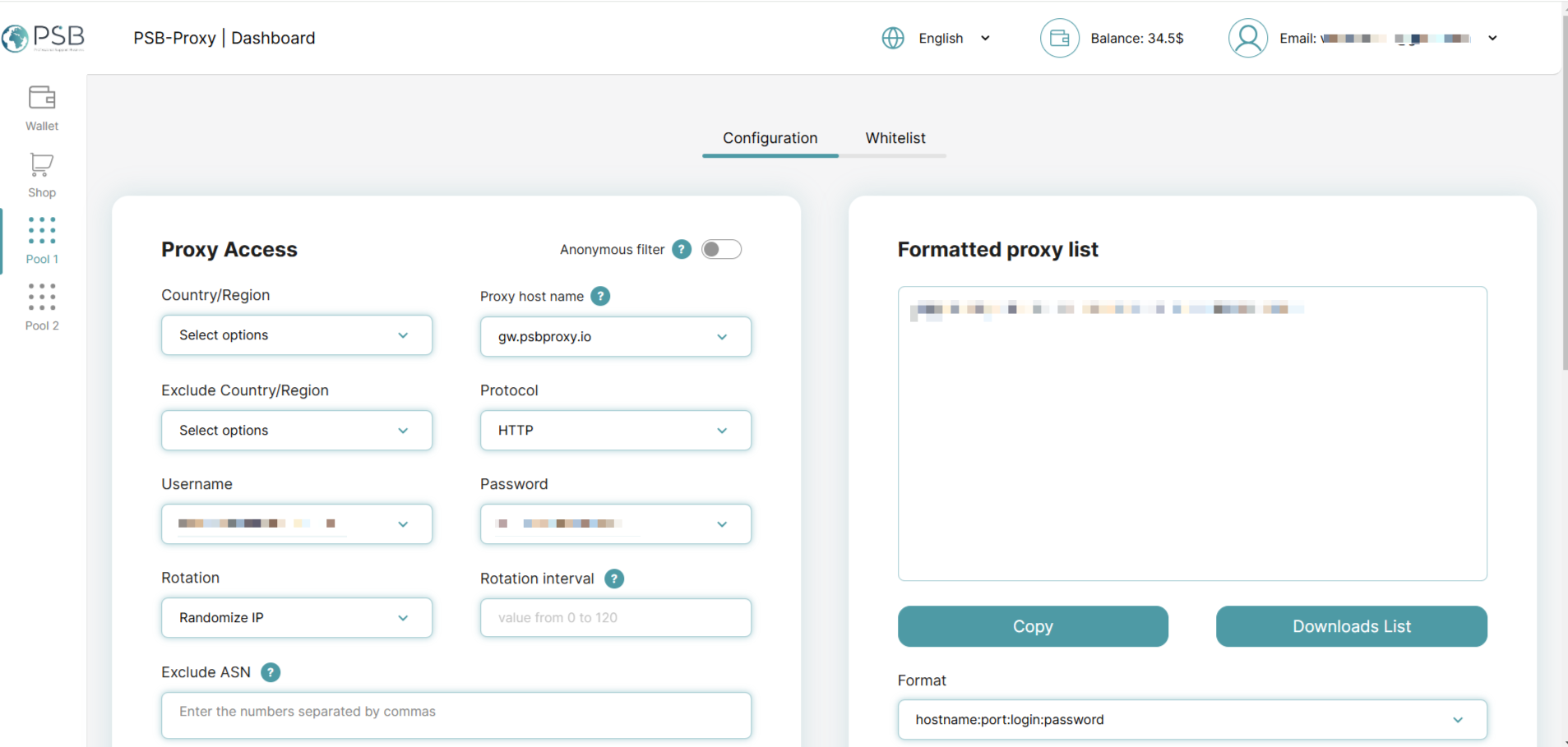This screenshot has width=1568, height=747.
Task: Click the user profile avatar icon
Action: 1247,39
